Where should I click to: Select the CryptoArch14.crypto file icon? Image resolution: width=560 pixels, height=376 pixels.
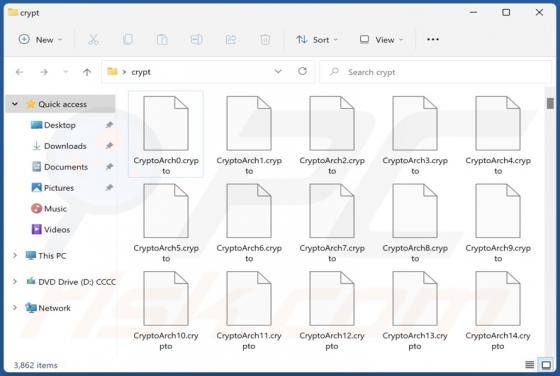pyautogui.click(x=498, y=299)
